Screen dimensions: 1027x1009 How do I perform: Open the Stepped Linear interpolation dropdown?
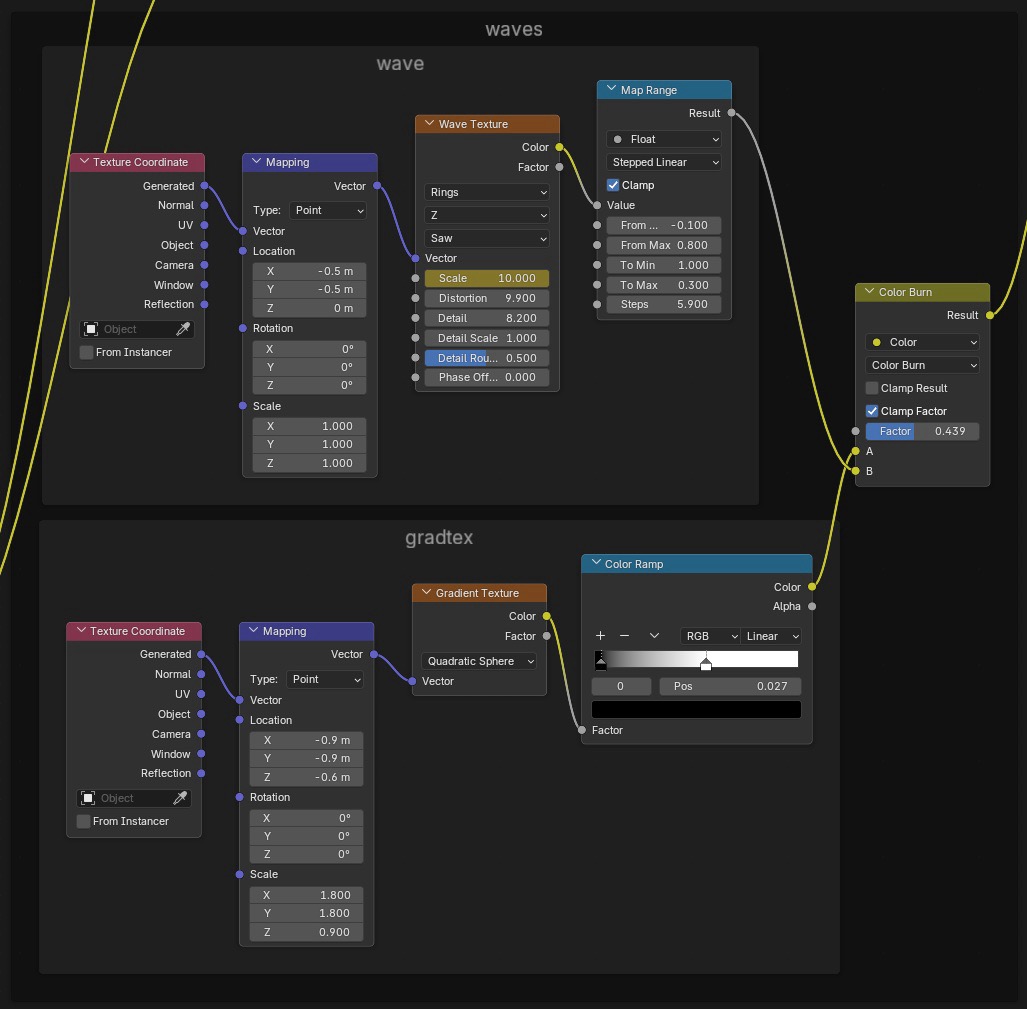[663, 162]
